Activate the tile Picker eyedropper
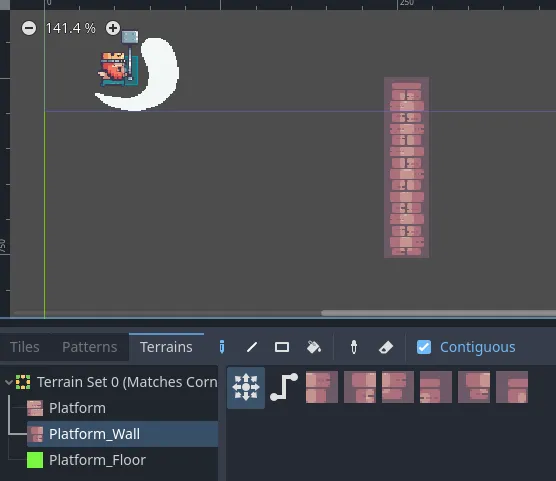Viewport: 556px width, 481px height. click(354, 347)
